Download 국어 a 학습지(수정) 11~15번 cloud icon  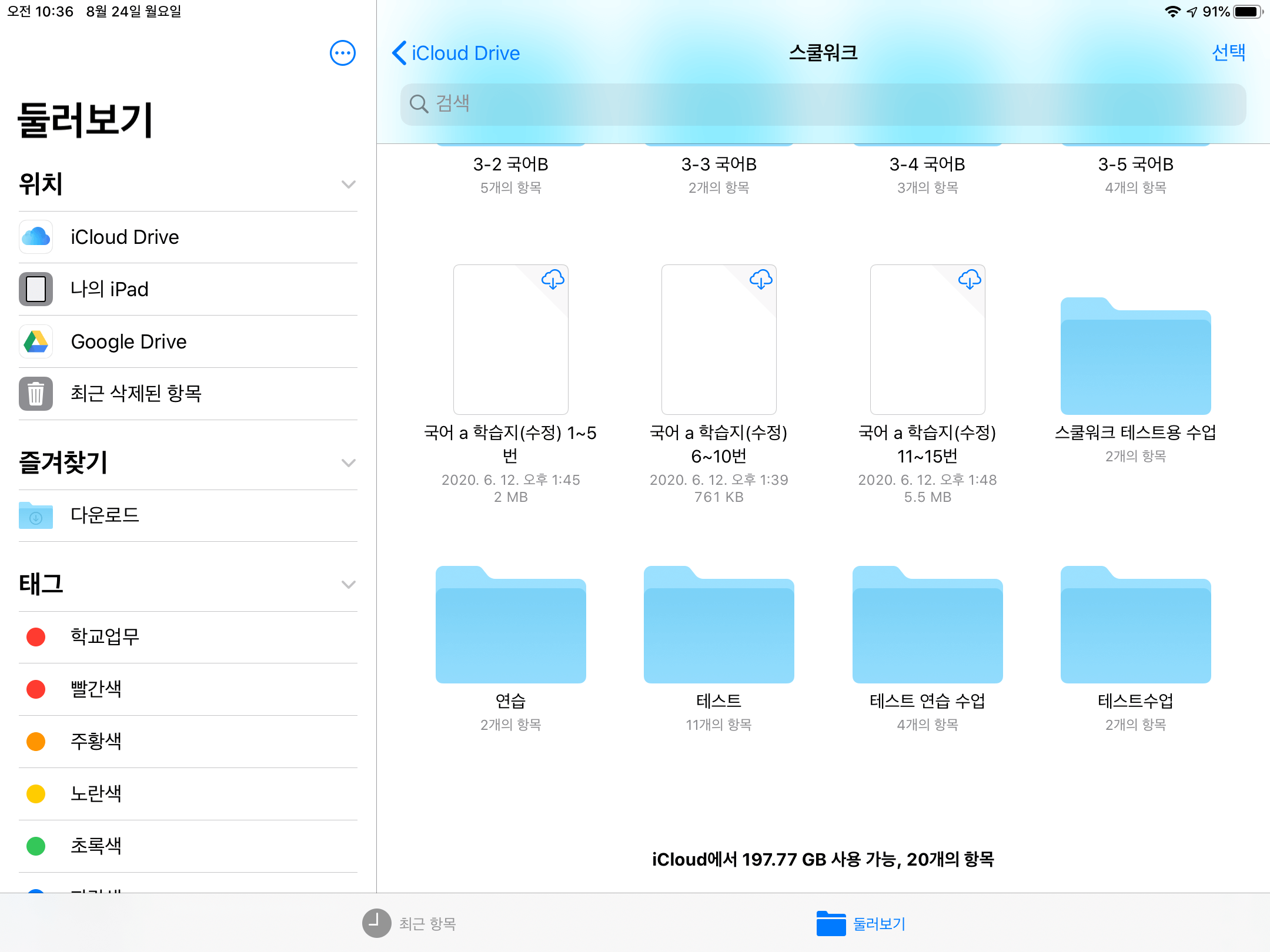969,279
